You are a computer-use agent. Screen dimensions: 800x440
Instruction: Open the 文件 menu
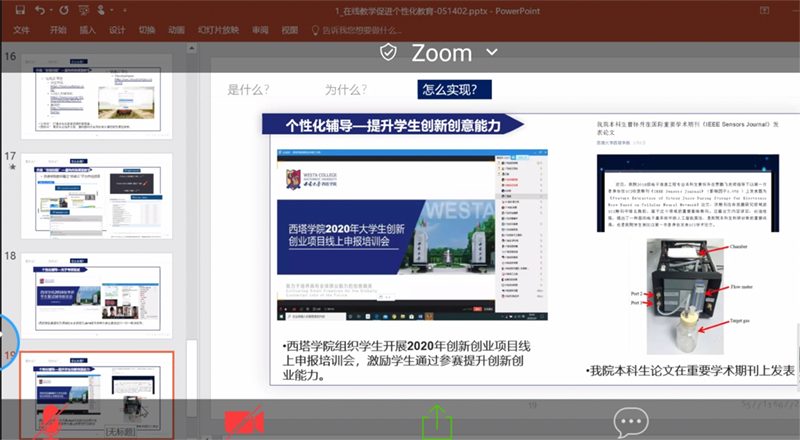tap(22, 30)
